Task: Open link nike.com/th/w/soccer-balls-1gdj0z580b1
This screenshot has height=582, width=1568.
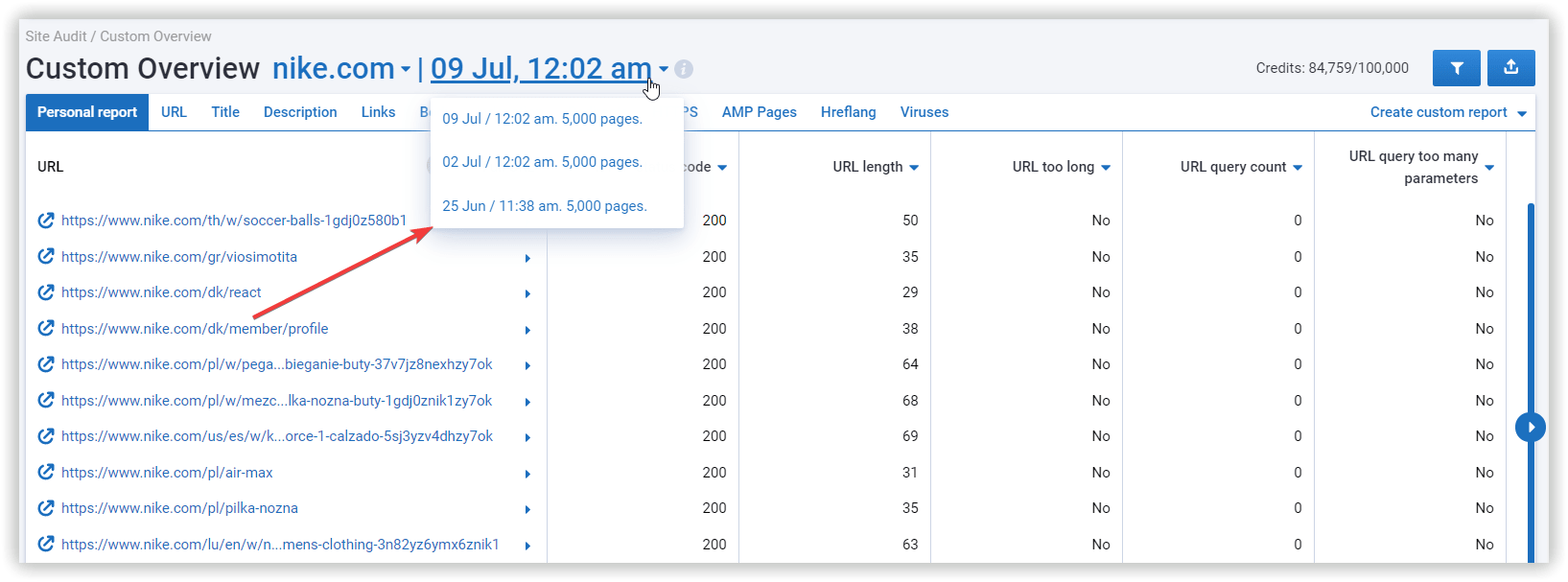Action: click(x=234, y=221)
